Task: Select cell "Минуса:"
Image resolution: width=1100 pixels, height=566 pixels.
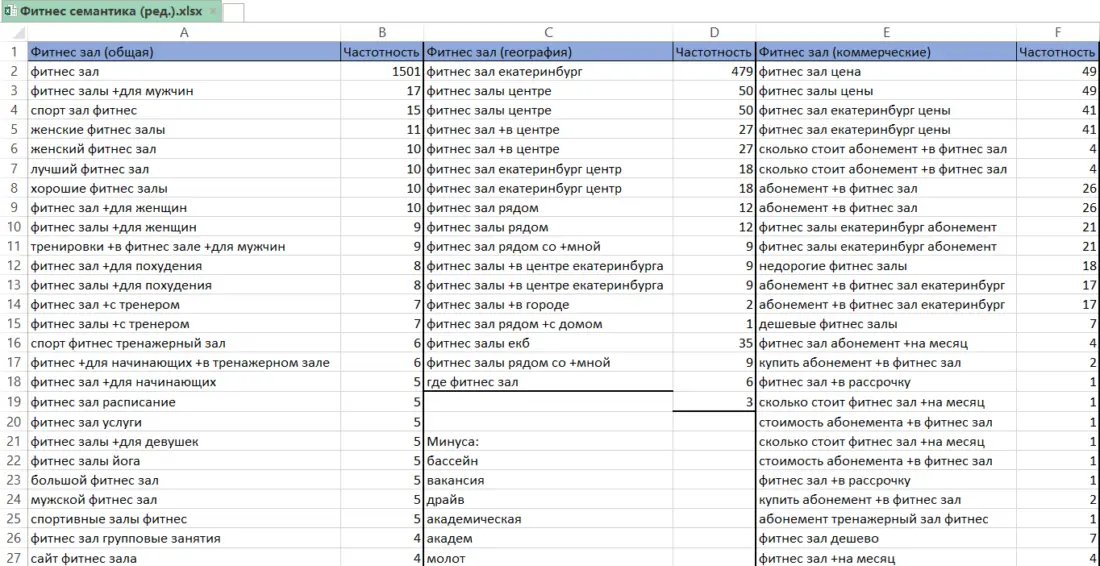Action: pos(548,442)
